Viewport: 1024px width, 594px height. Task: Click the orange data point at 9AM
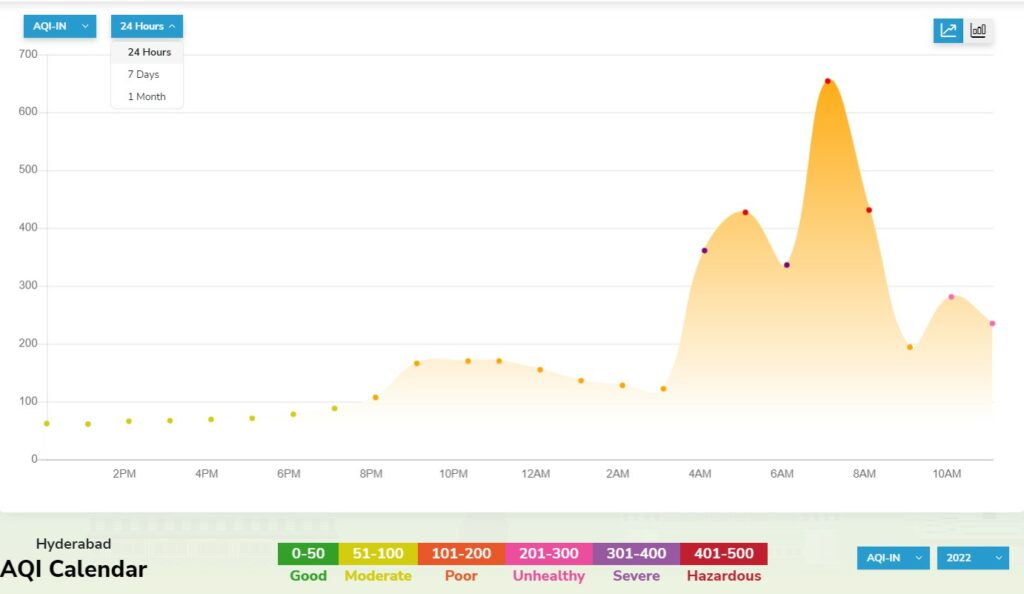pos(910,347)
